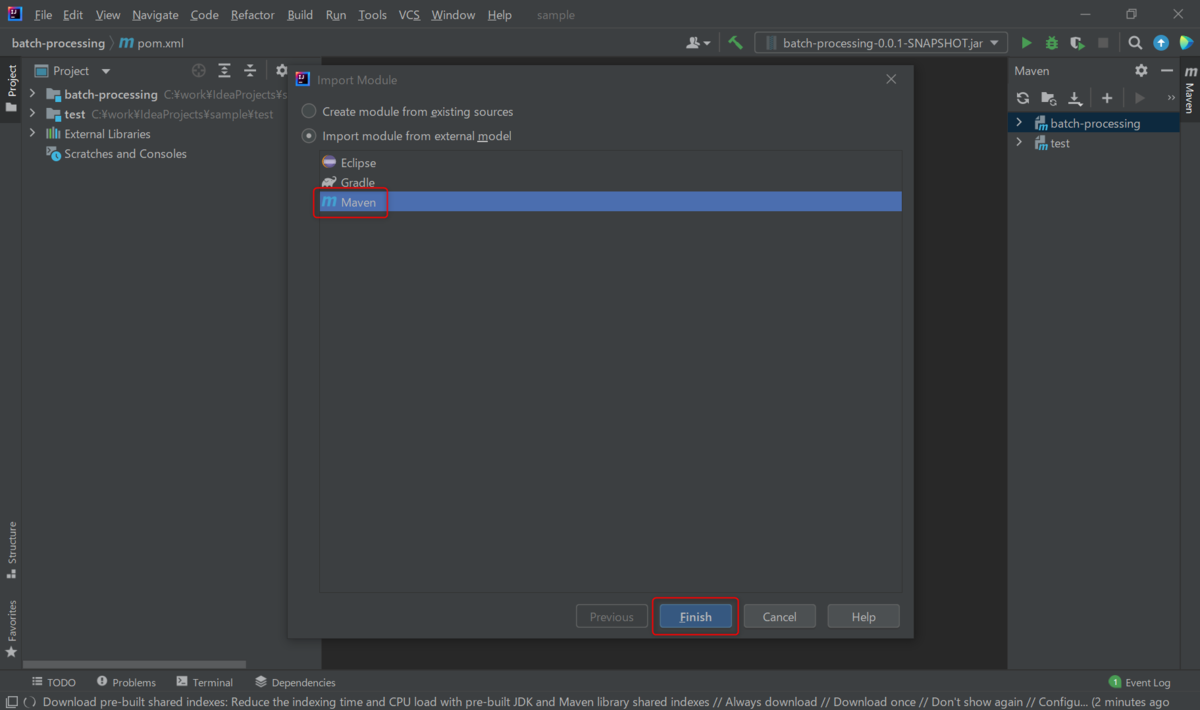
Task: Open the TODO tool window tab
Action: tap(53, 682)
